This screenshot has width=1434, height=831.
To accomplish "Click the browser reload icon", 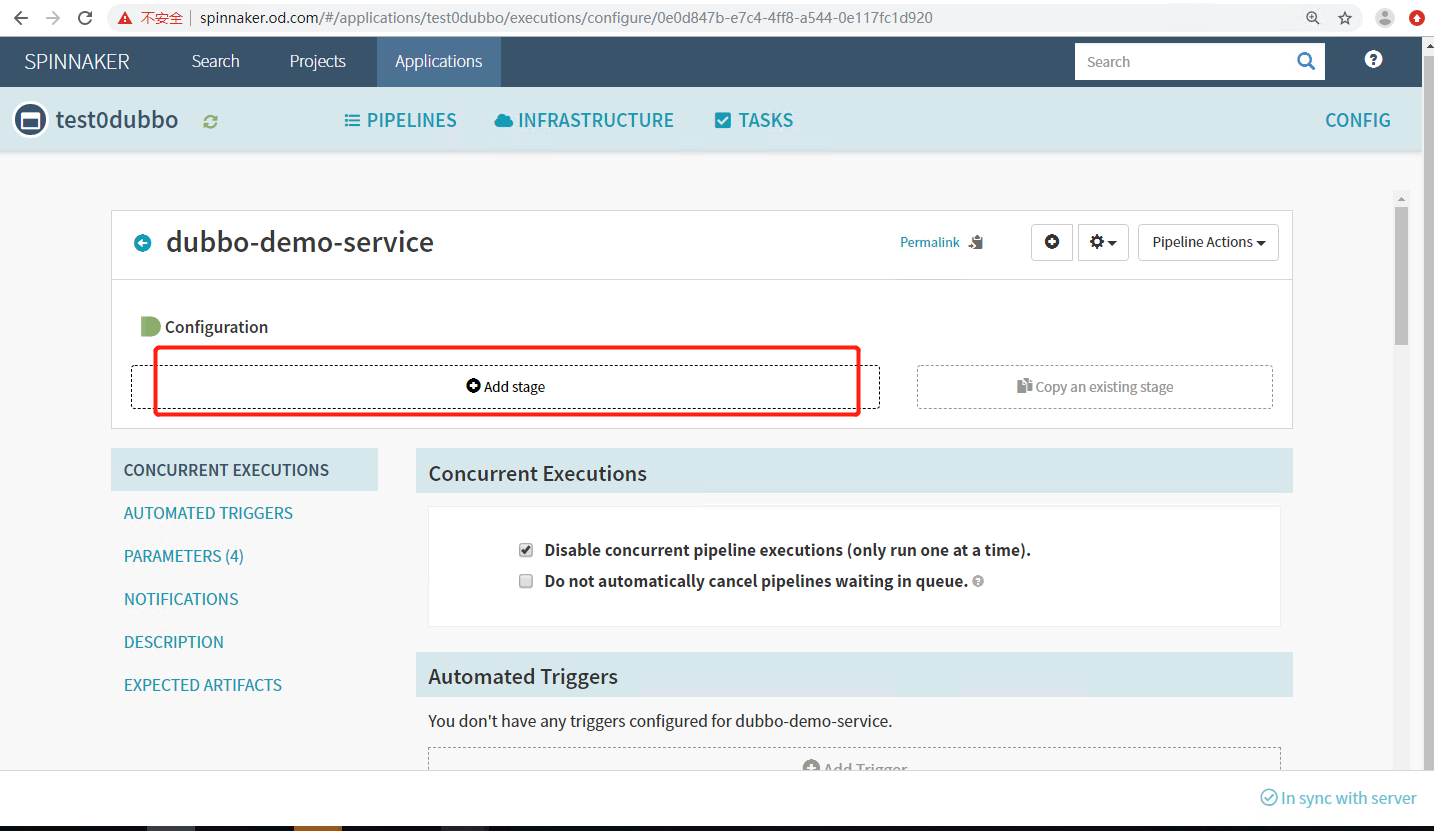I will pos(85,18).
